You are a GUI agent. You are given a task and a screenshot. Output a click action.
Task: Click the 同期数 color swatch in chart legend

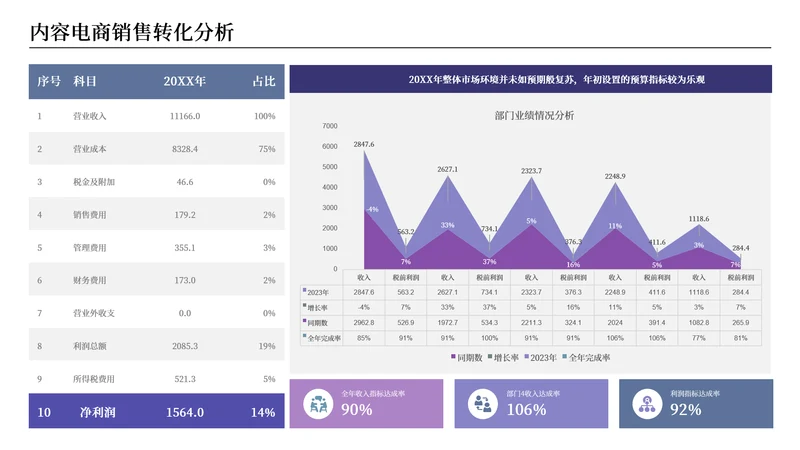point(453,357)
